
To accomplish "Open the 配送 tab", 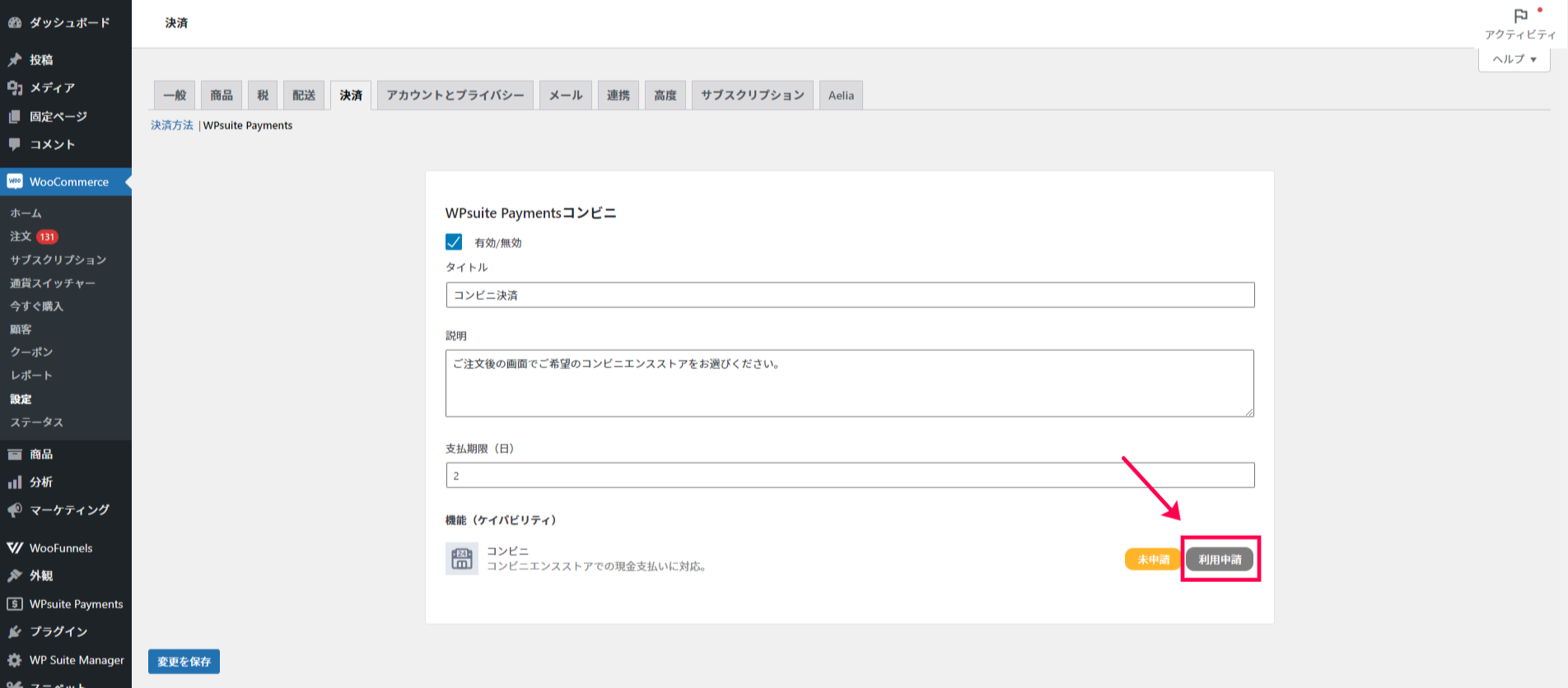I will (x=304, y=95).
